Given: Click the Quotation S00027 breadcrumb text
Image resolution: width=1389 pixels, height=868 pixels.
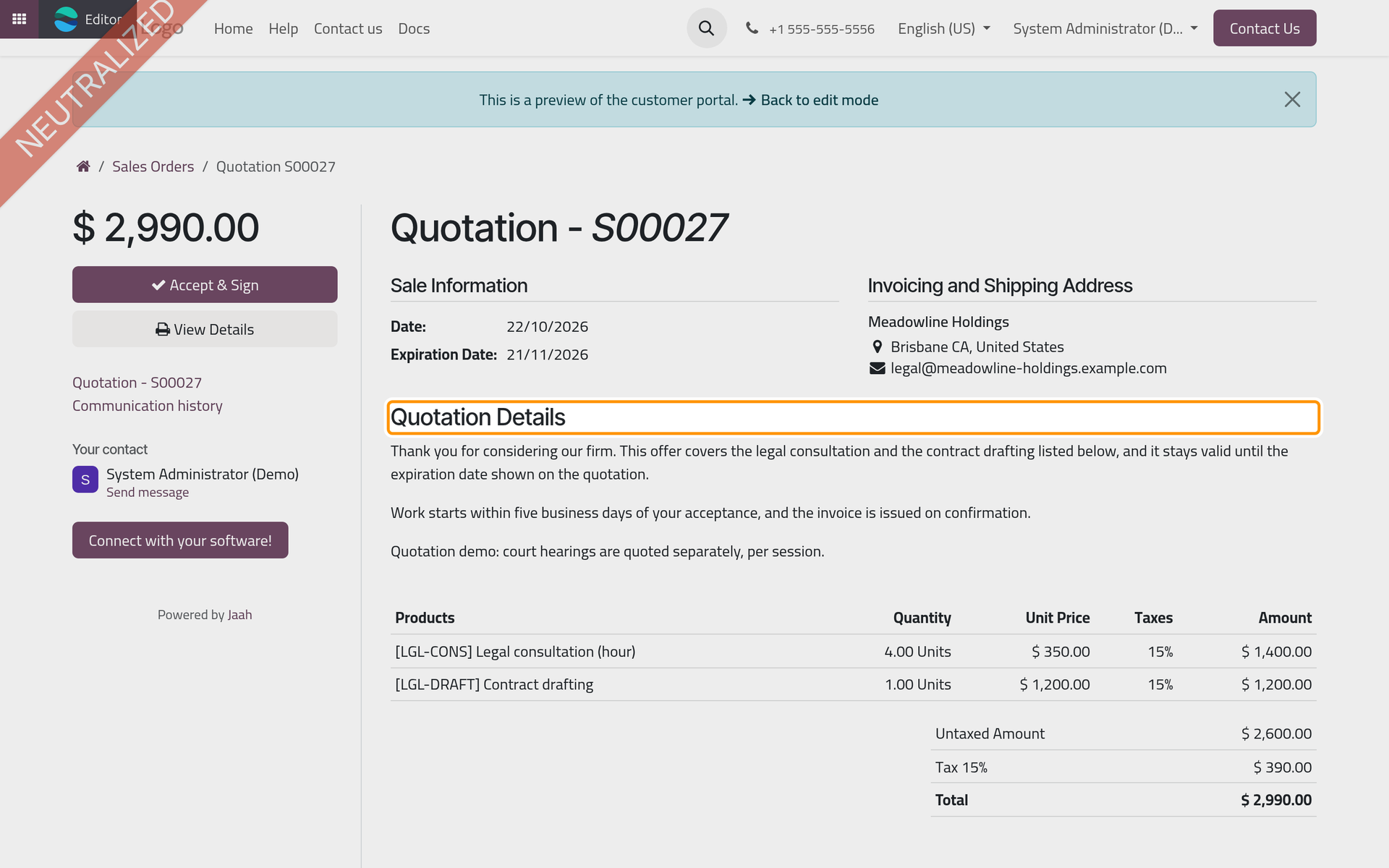Looking at the screenshot, I should coord(276,166).
